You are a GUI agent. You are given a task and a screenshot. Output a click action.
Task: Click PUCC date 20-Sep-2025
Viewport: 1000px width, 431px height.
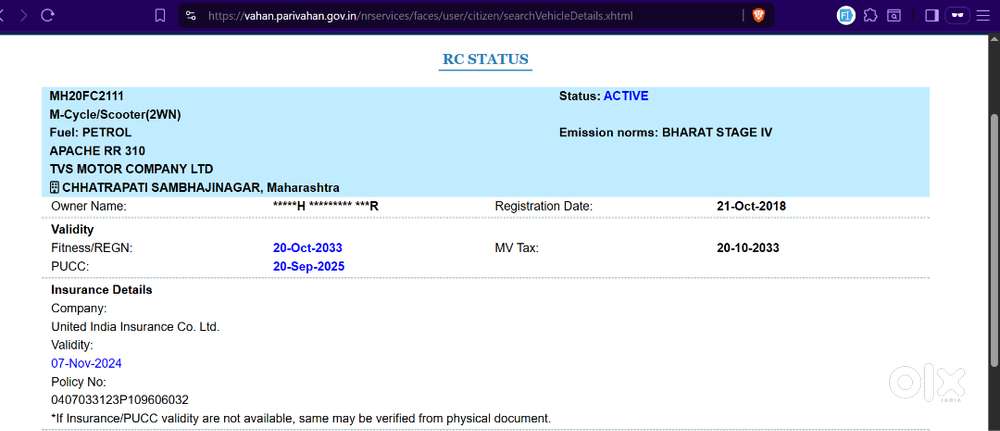coord(308,266)
